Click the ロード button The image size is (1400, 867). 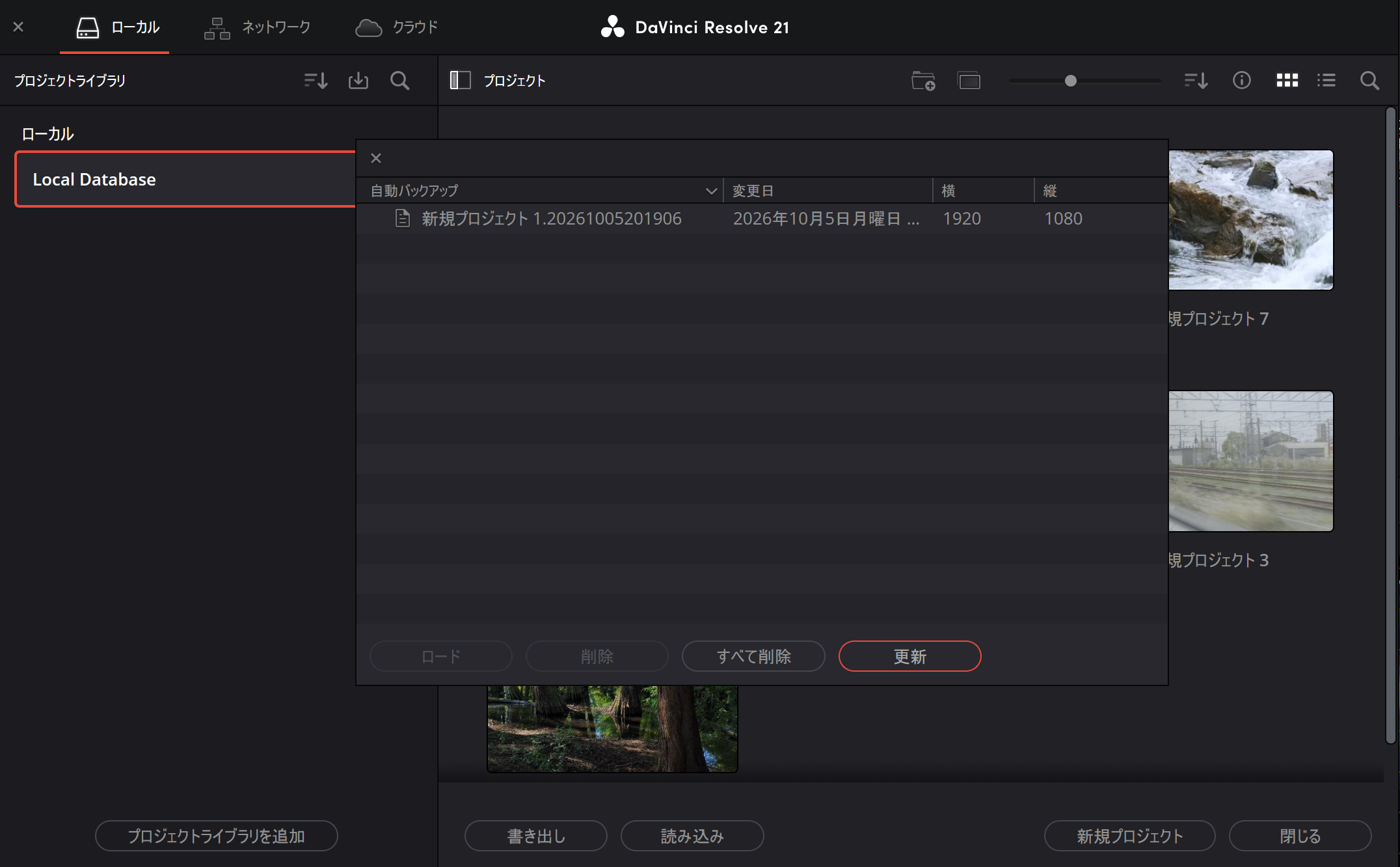441,656
